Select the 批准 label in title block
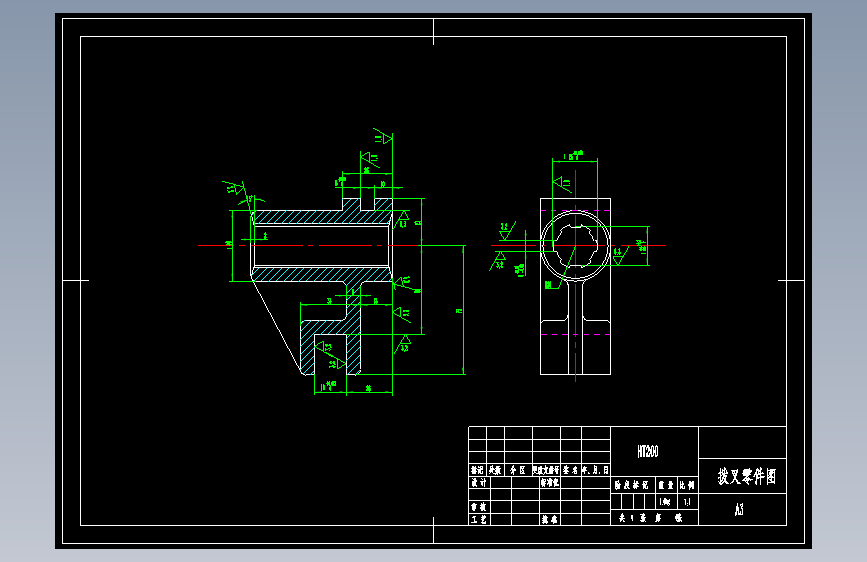The width and height of the screenshot is (867, 562). click(x=550, y=519)
